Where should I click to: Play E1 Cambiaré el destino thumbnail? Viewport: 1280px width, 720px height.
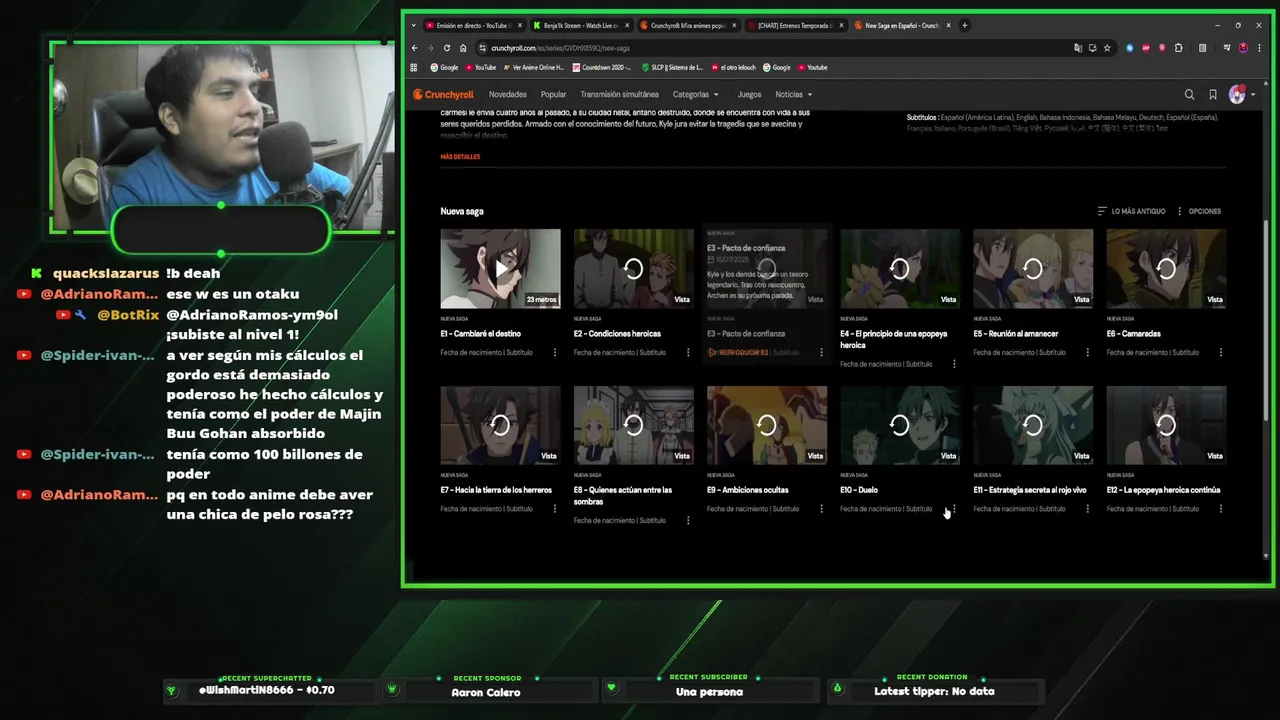(500, 268)
